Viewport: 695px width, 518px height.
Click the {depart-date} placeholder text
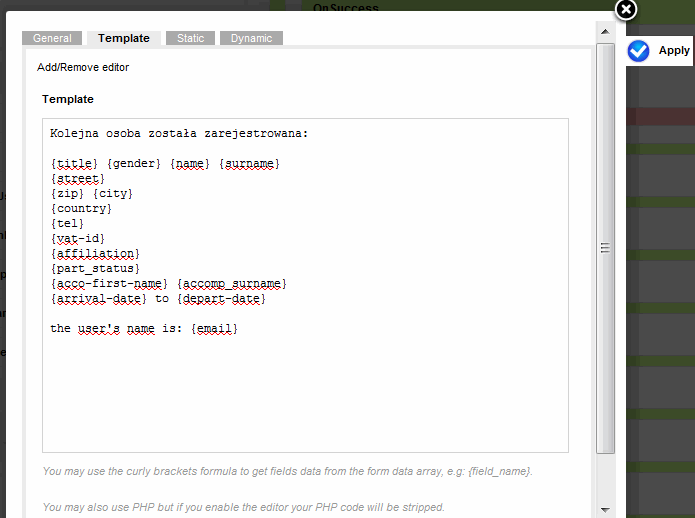pyautogui.click(x=221, y=299)
